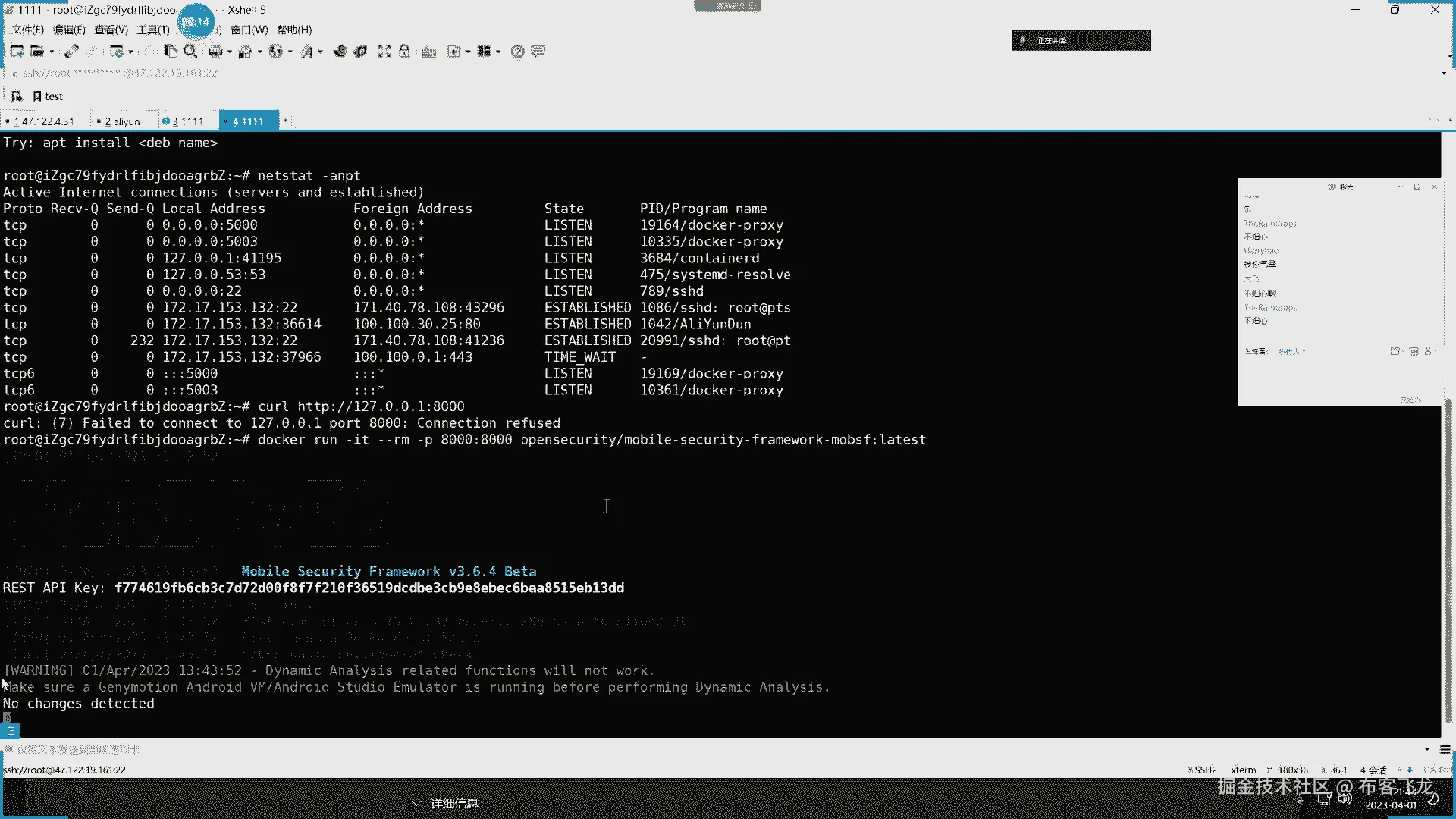Open the 文件(F) menu
The height and width of the screenshot is (819, 1456).
pyautogui.click(x=27, y=30)
